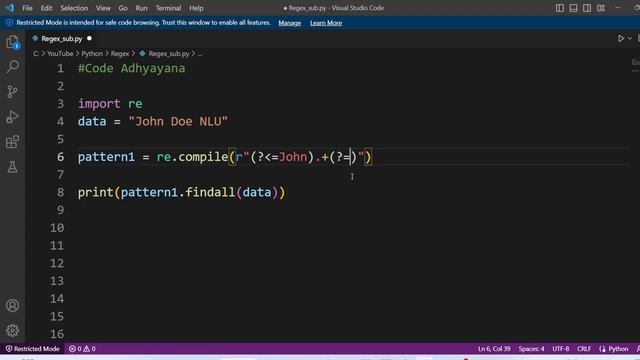Click YouTube in the breadcrumb path

point(60,53)
